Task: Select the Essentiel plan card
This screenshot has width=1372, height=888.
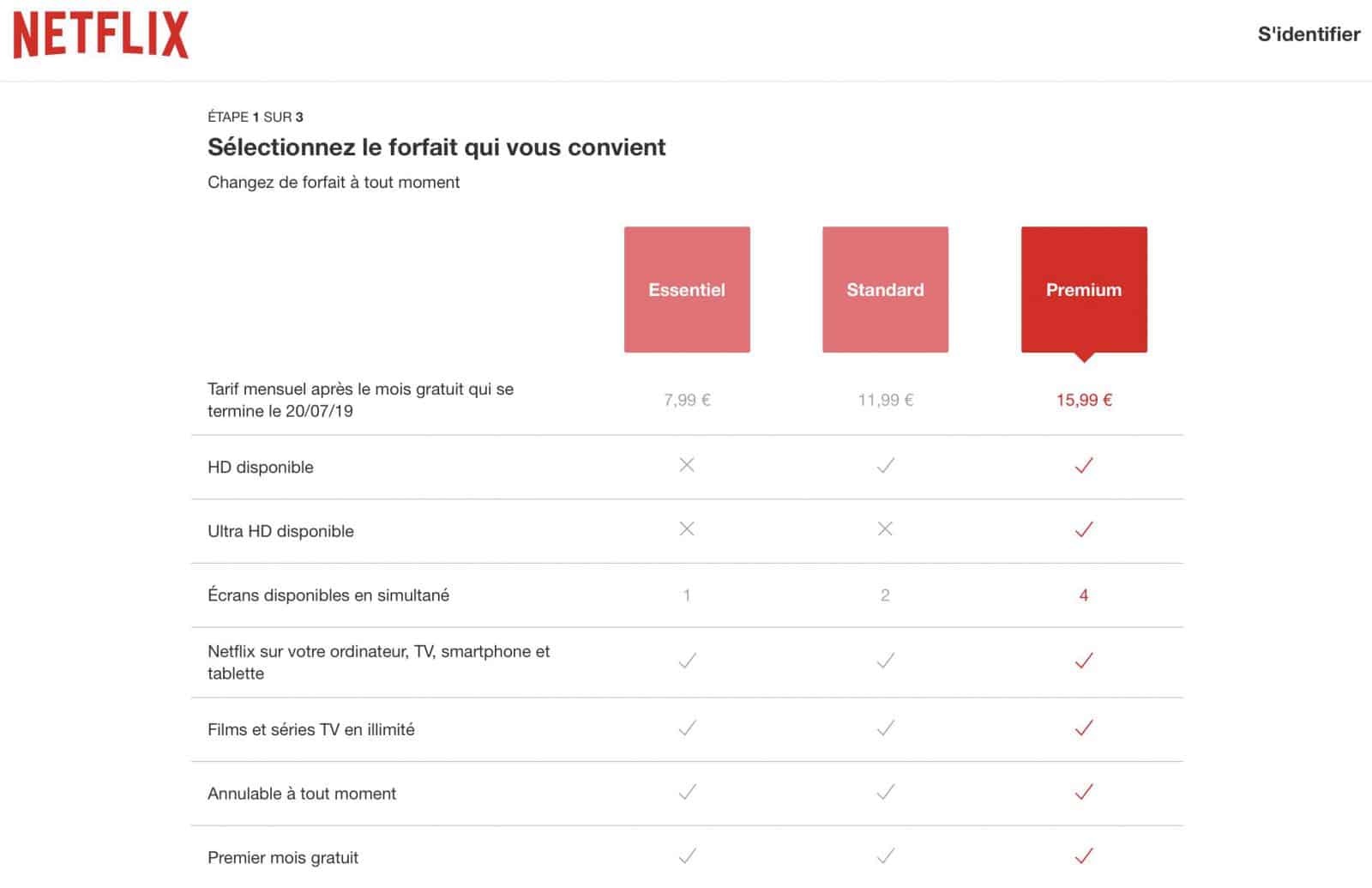Action: [686, 289]
